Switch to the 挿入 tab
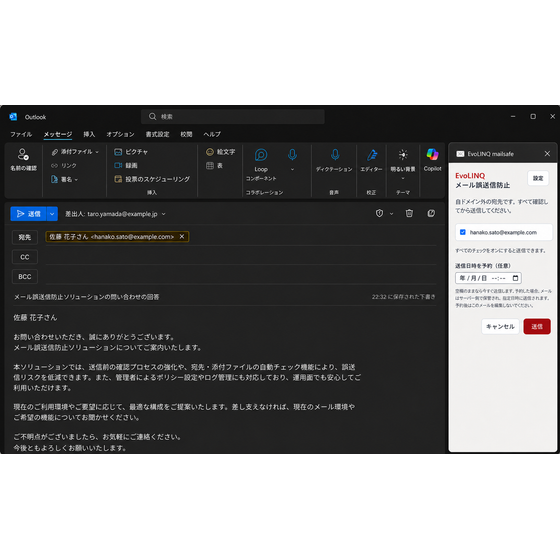The width and height of the screenshot is (560, 560). click(x=89, y=134)
